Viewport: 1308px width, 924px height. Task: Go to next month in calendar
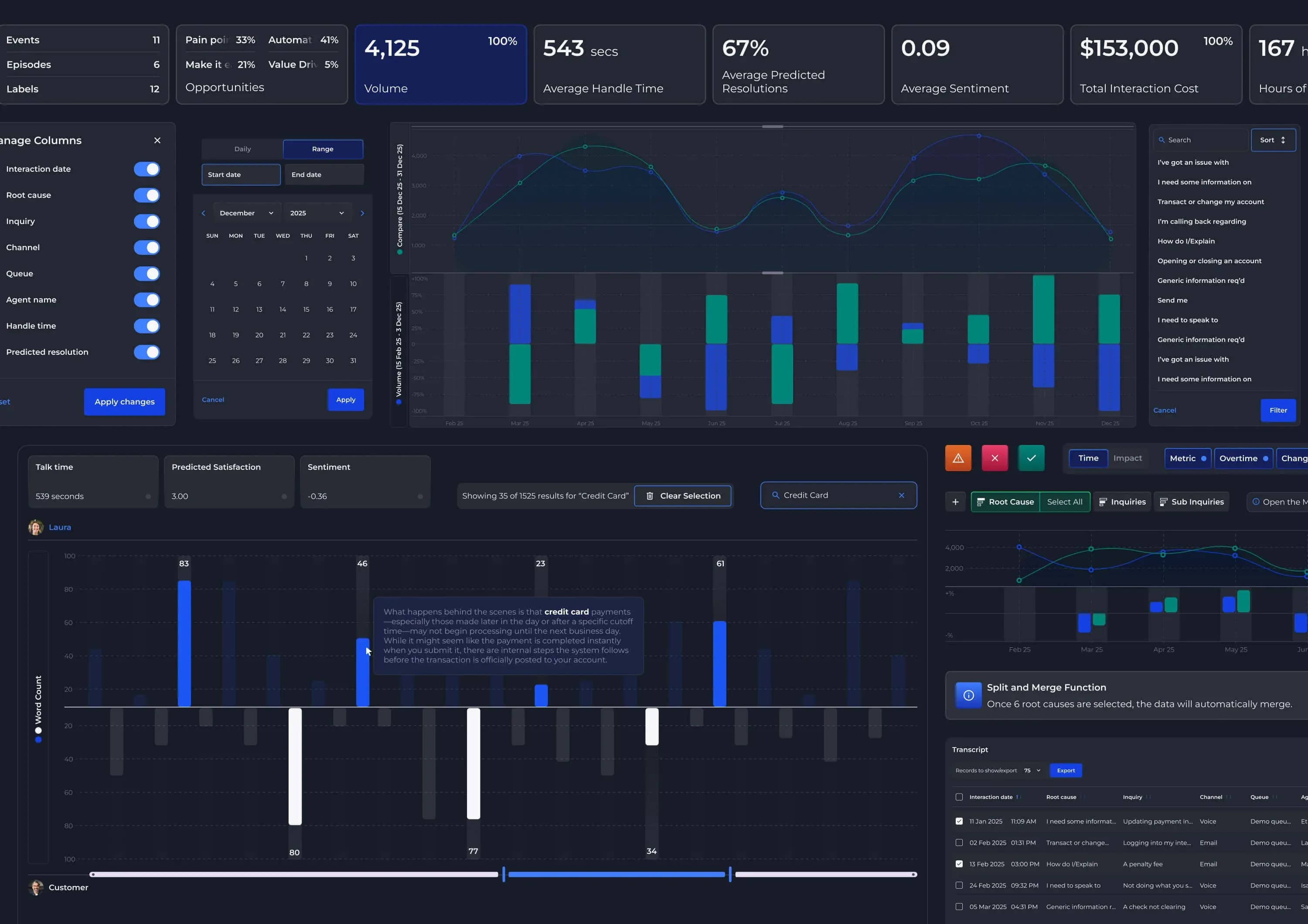[x=362, y=214]
